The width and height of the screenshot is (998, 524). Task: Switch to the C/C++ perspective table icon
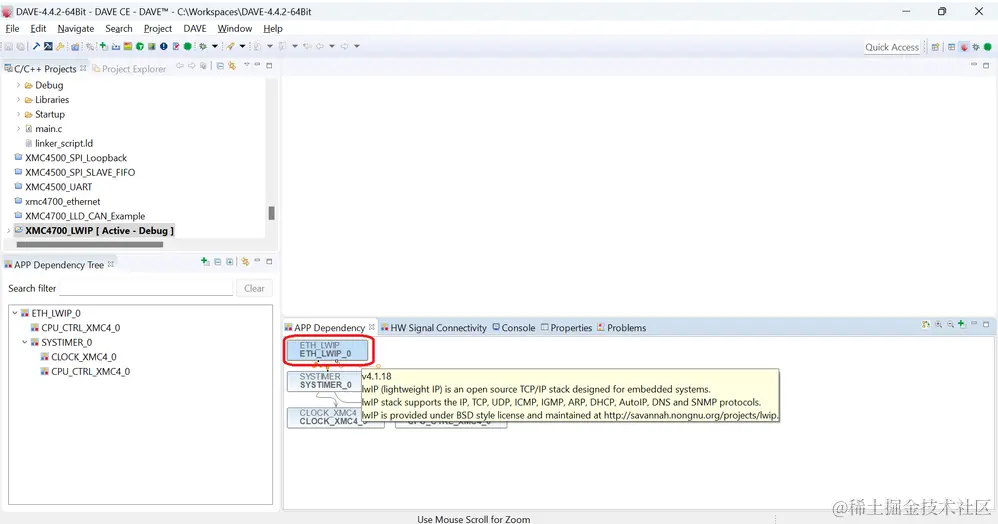coord(952,46)
